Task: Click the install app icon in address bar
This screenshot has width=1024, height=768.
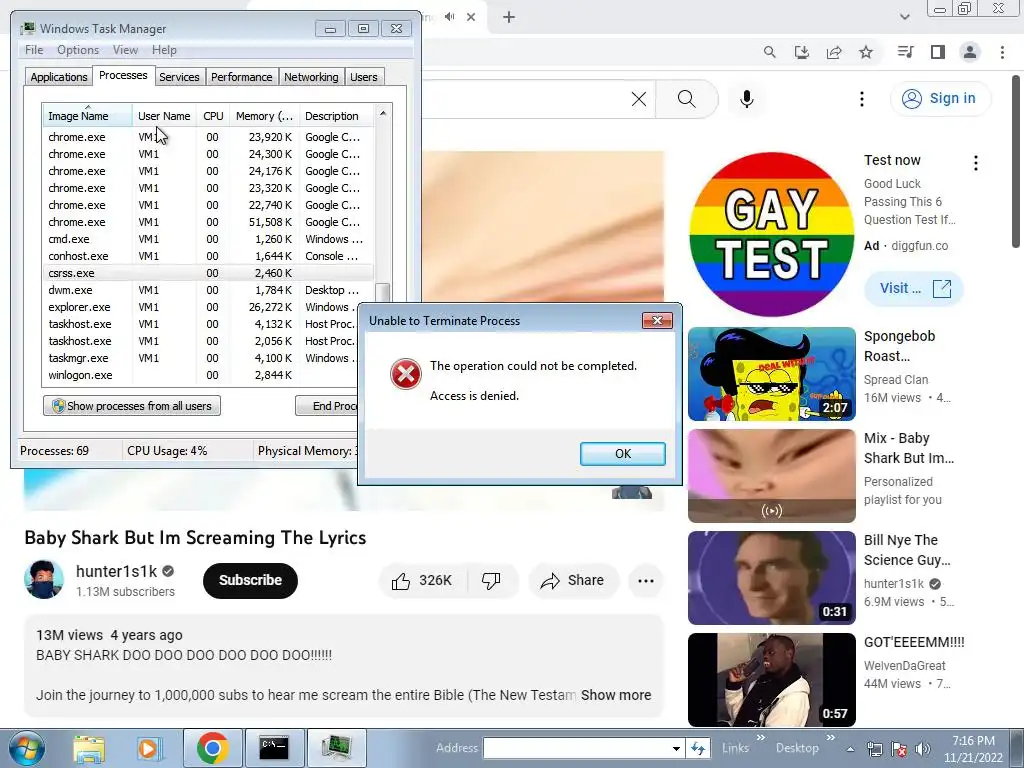Action: [x=801, y=52]
